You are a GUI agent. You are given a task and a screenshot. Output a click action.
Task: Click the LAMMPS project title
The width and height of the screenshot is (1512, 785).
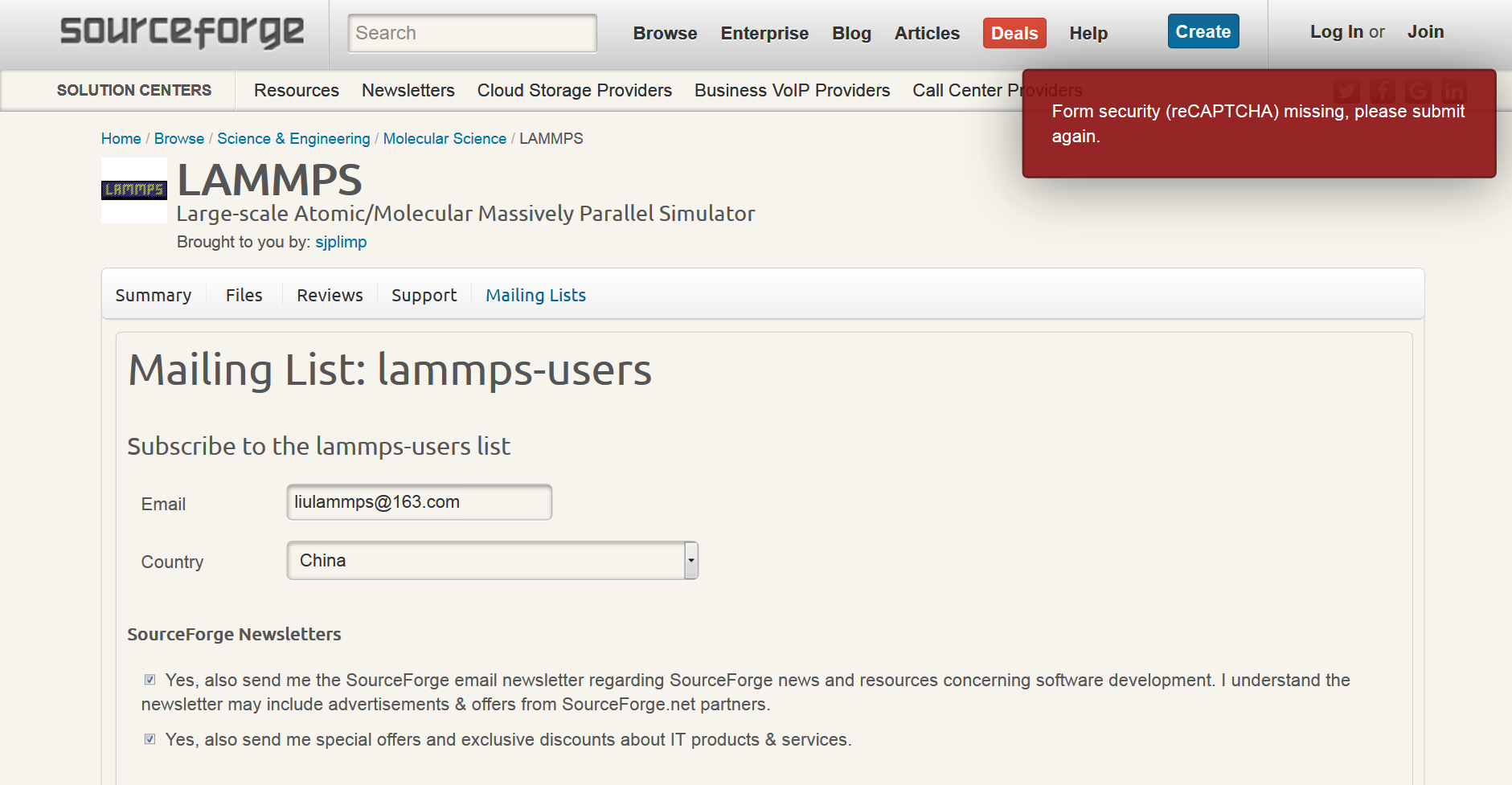269,180
